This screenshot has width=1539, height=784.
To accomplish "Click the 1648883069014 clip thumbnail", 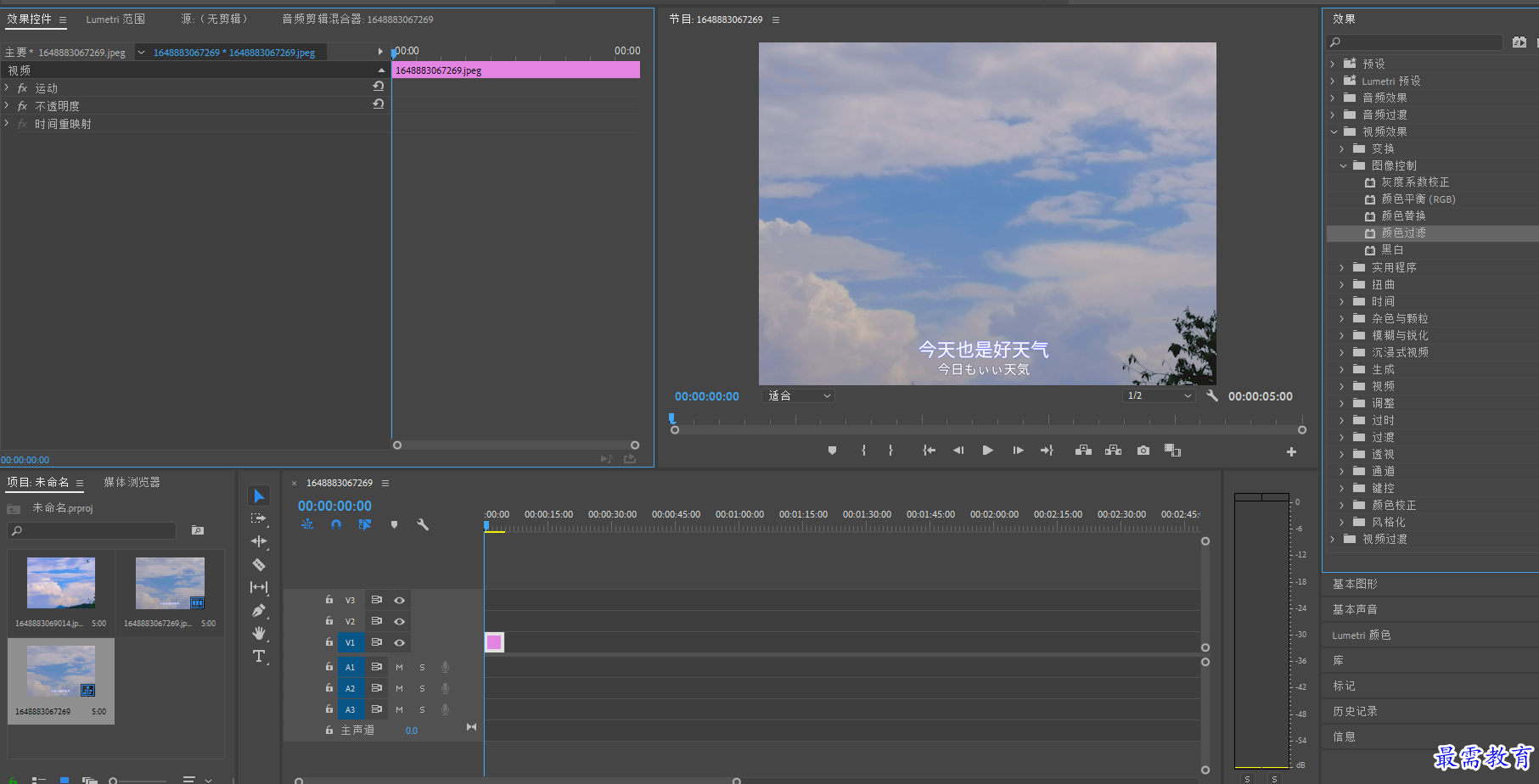I will pyautogui.click(x=61, y=583).
